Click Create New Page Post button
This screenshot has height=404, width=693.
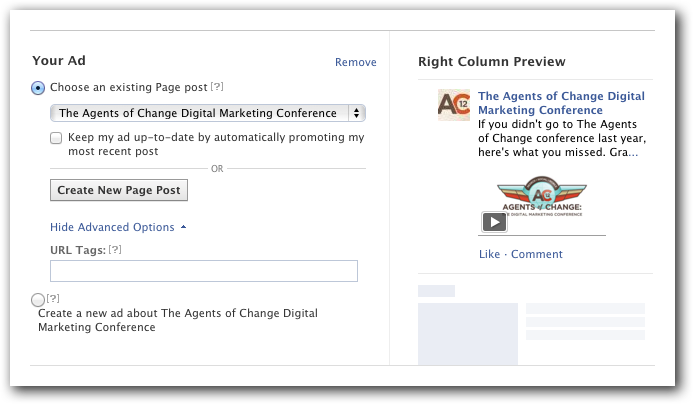click(x=119, y=190)
